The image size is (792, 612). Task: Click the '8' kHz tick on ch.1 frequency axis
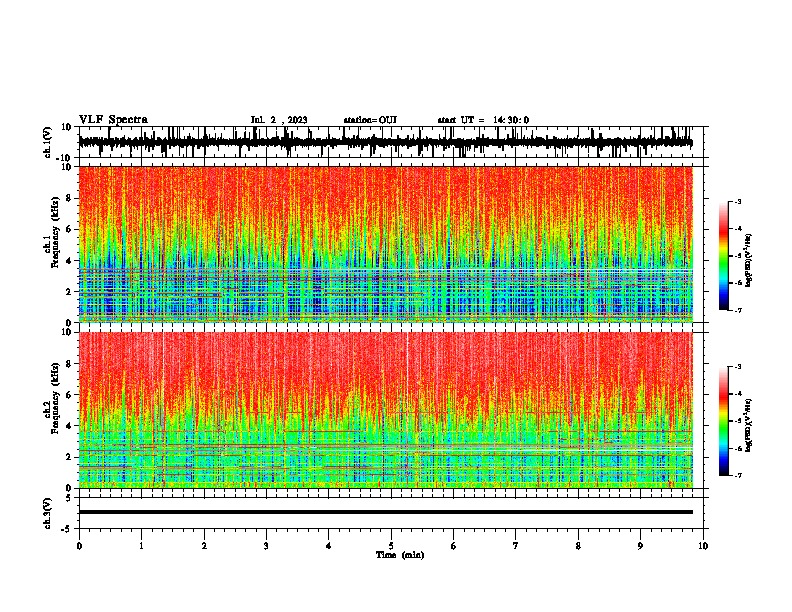[70, 198]
